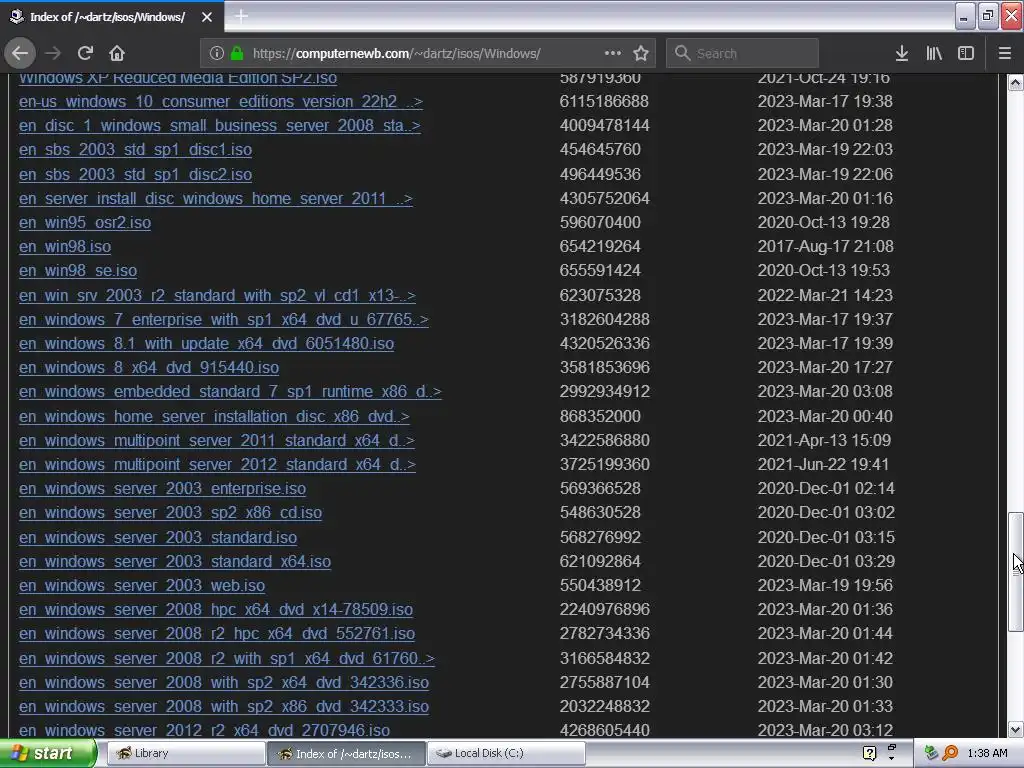
Task: Download en_windows_server_2003_standard_x64.iso
Action: pos(175,562)
